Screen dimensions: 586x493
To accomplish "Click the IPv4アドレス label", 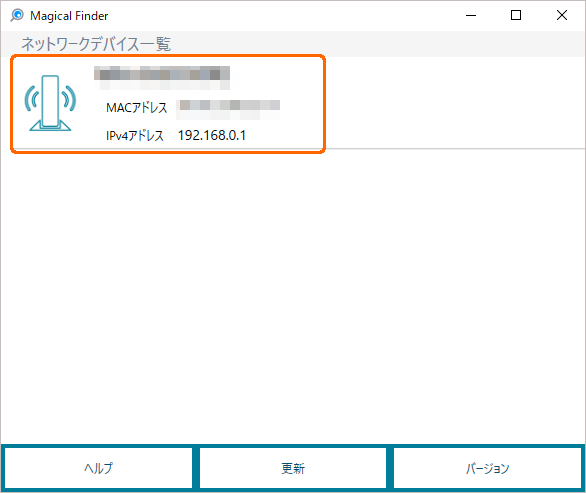I will [135, 135].
